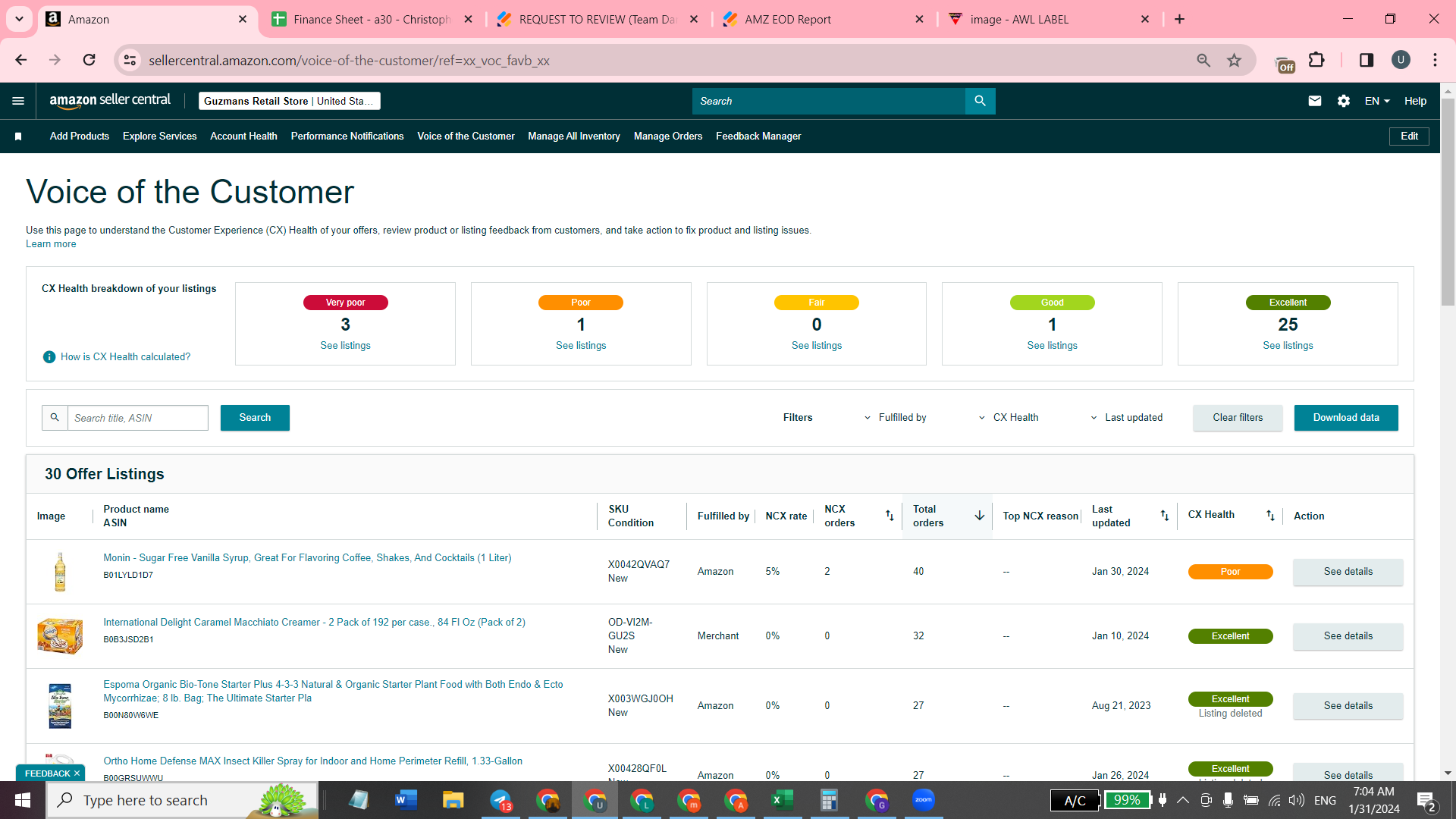Click the info icon beside How is CX Health calculated

click(49, 357)
